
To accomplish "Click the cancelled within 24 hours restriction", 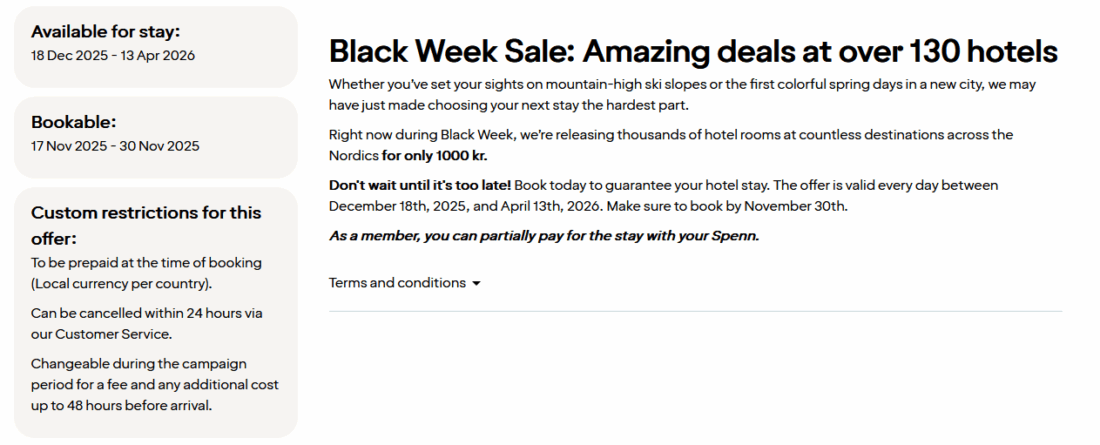I will pos(146,313).
